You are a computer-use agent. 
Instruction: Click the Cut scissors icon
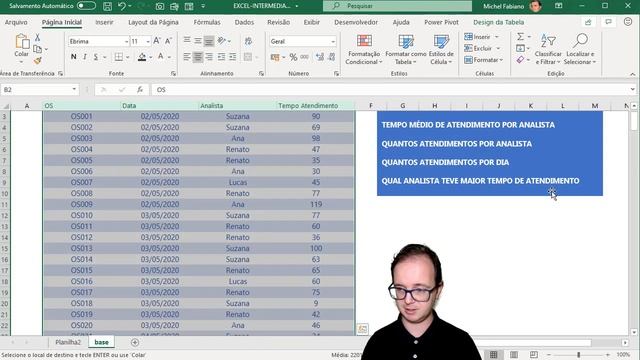[38, 38]
